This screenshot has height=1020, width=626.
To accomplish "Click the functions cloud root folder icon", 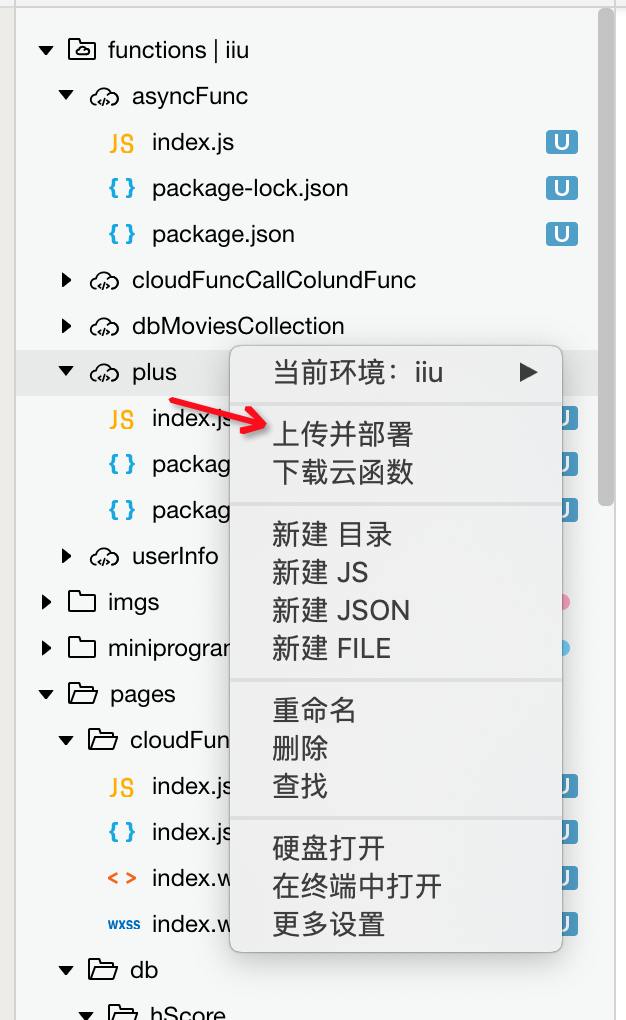I will pos(82,49).
